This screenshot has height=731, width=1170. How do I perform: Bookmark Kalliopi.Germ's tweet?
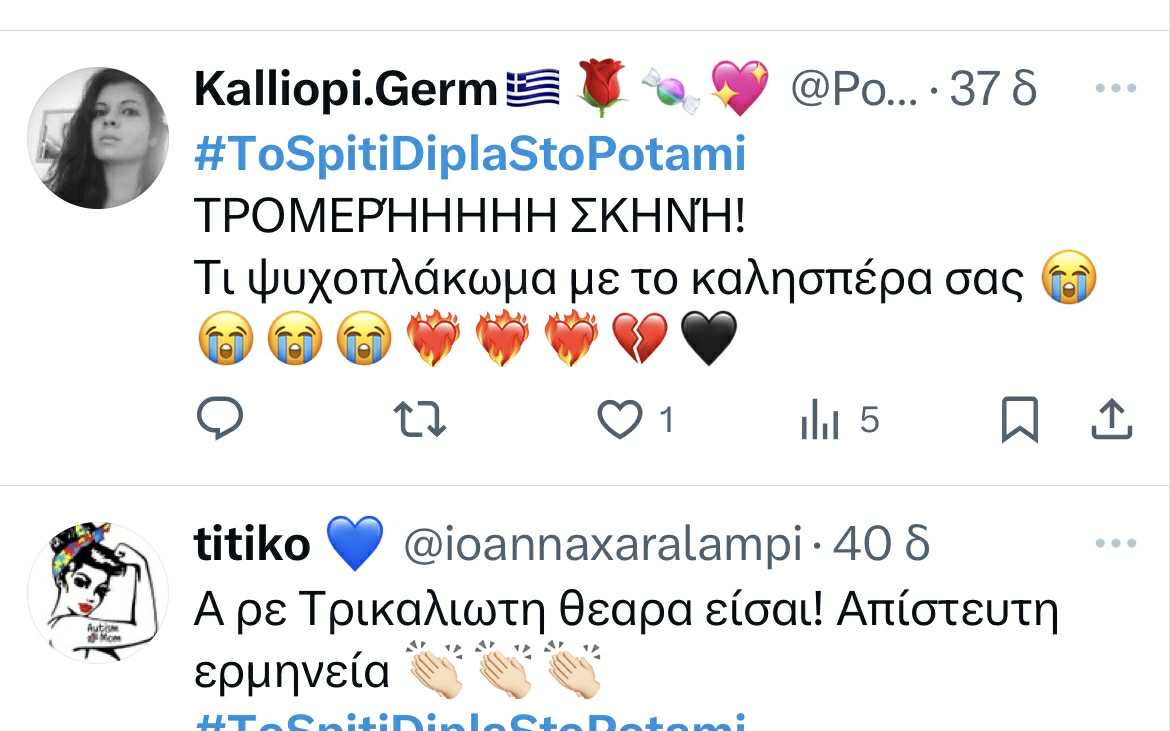click(1019, 419)
